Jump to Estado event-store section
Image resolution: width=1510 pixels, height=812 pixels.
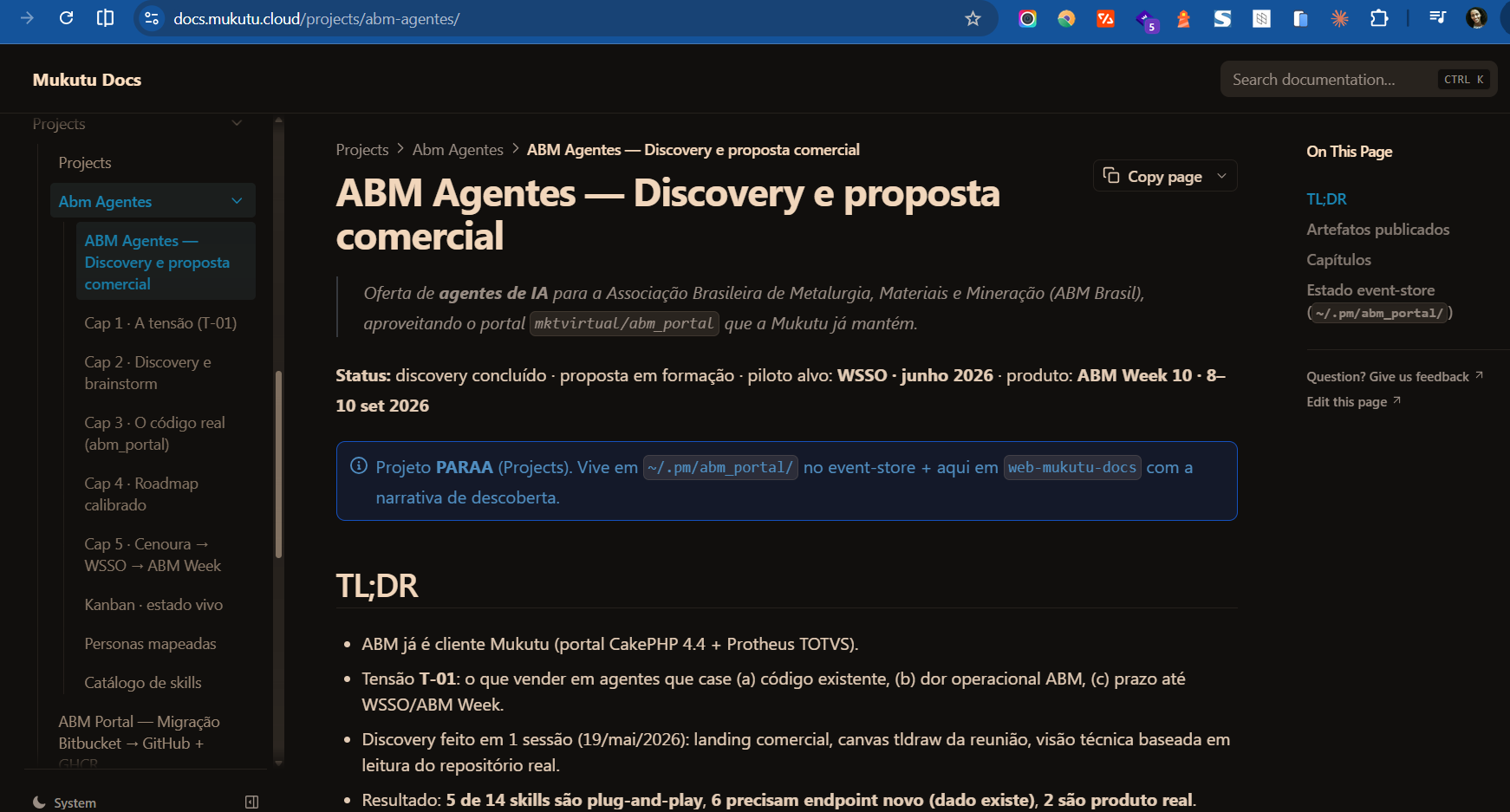1379,301
